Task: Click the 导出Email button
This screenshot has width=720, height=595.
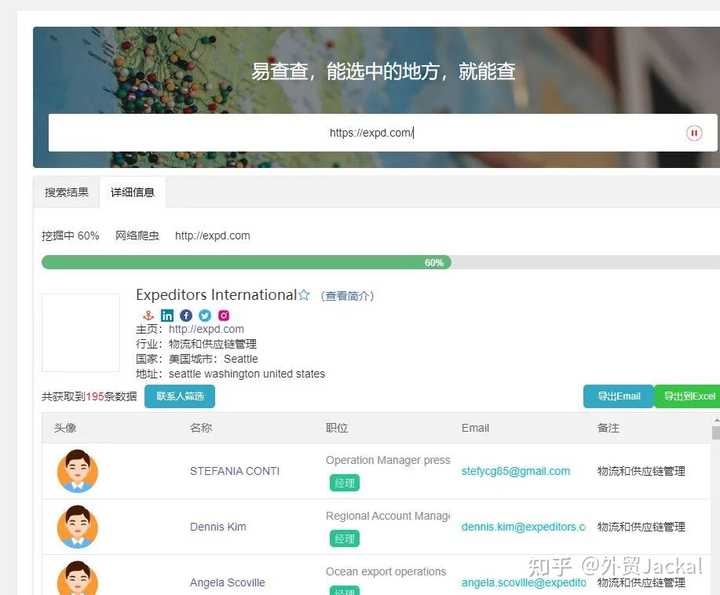Action: click(619, 396)
